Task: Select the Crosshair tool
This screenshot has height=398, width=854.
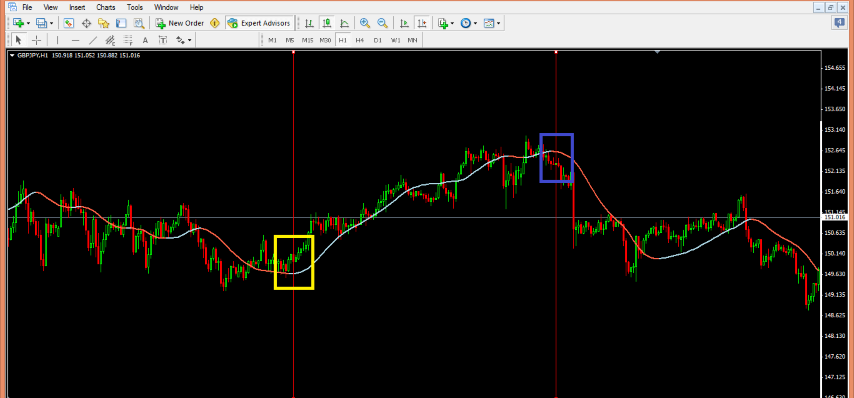Action: (x=36, y=40)
